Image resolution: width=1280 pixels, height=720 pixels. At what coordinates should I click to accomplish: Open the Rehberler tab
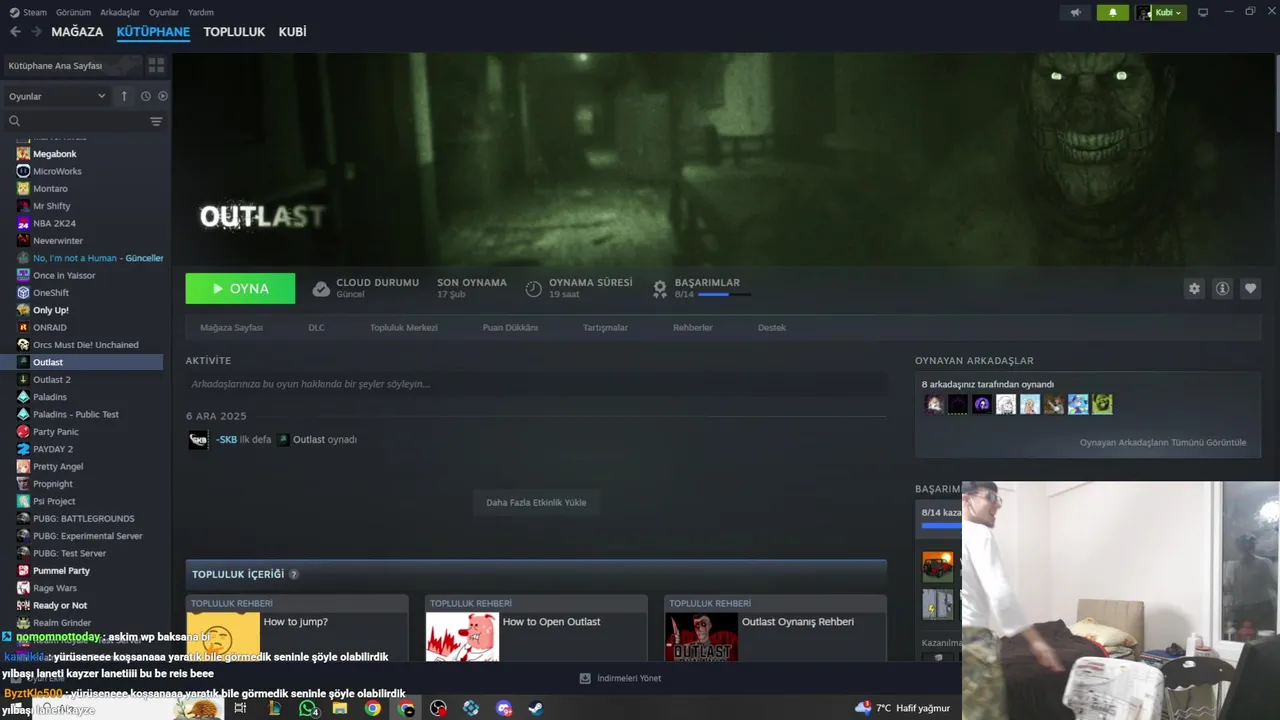pos(693,328)
